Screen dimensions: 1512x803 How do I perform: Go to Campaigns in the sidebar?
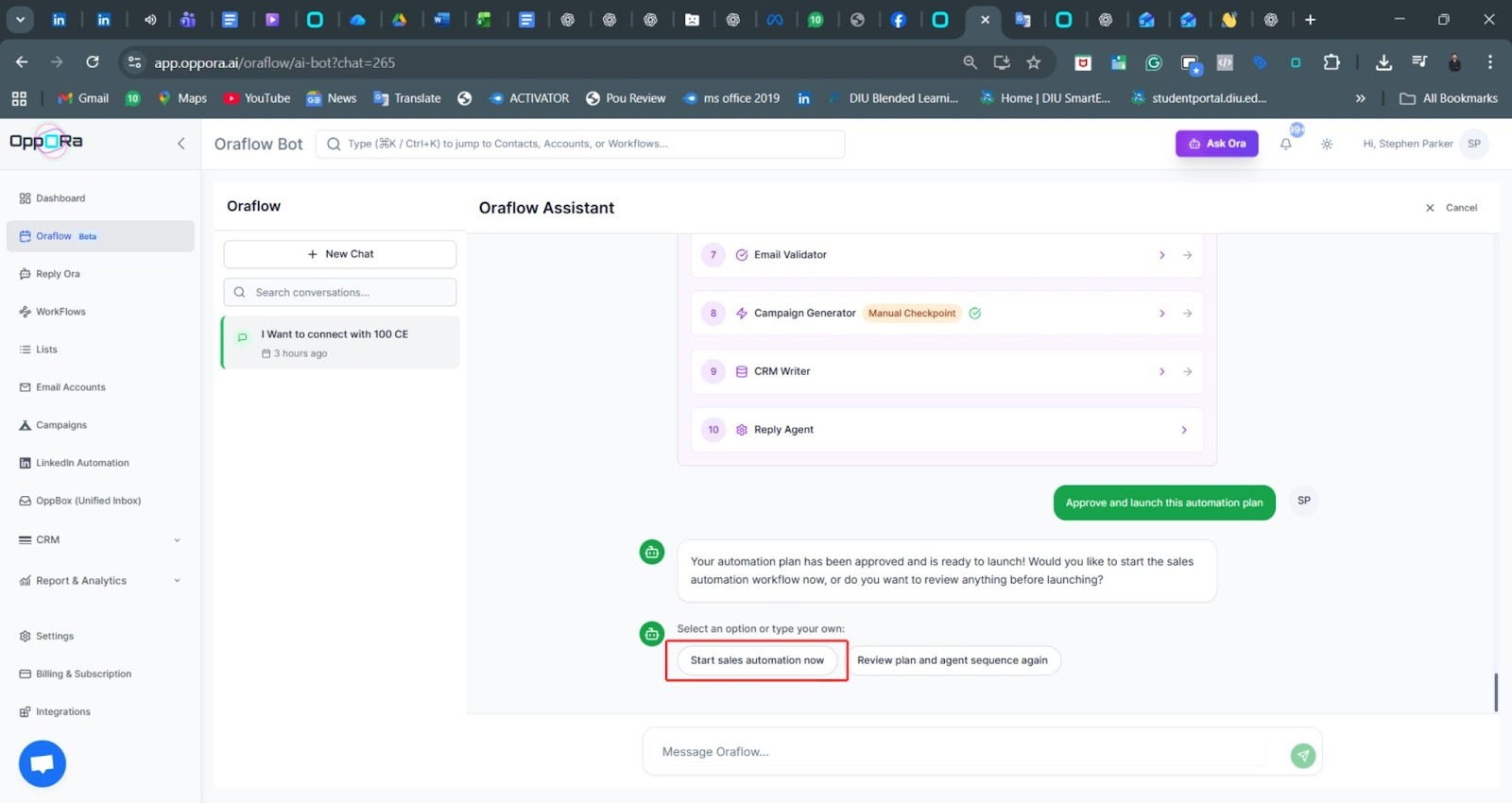60,425
